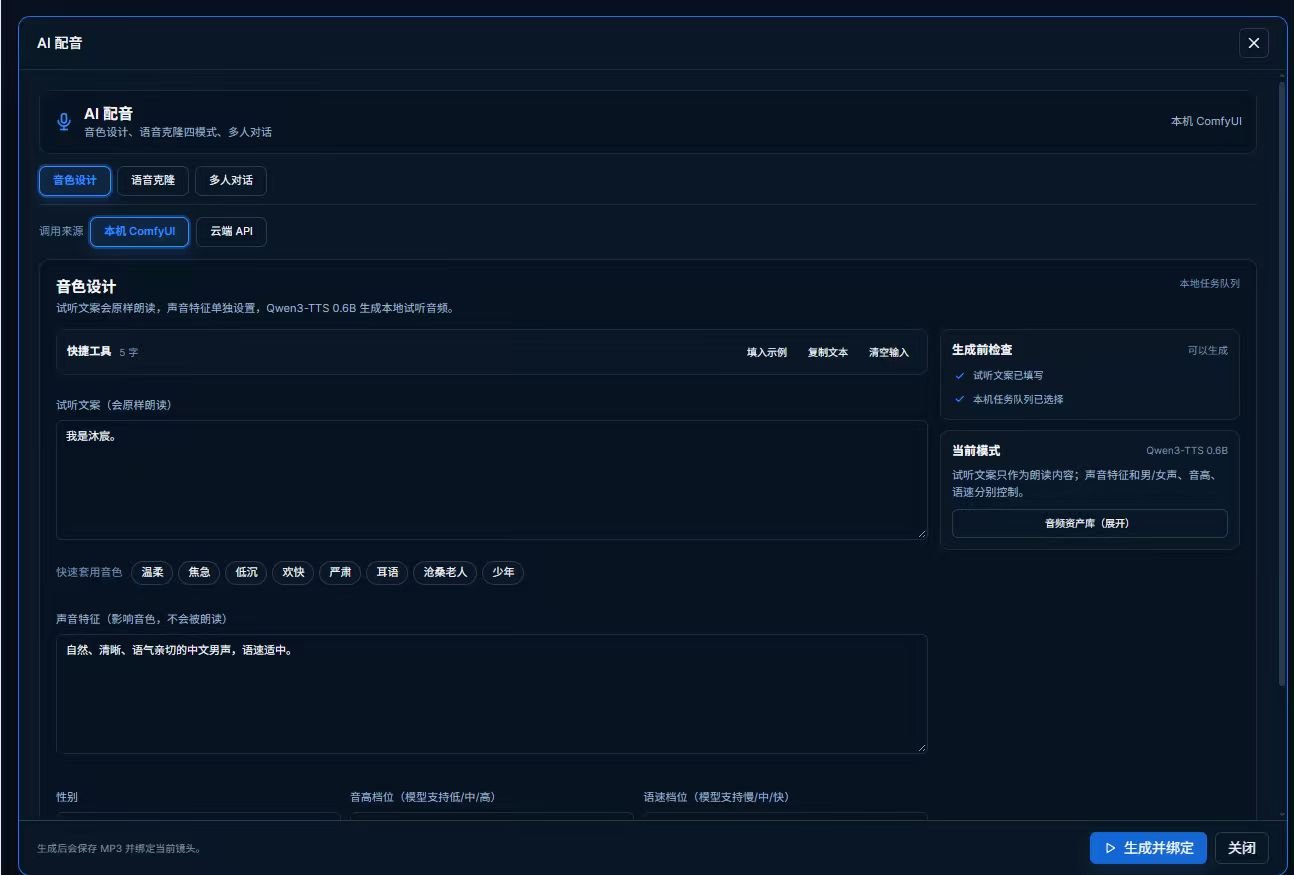Click the 填入示例 quick tool
Image resolution: width=1294 pixels, height=875 pixels.
pos(767,352)
